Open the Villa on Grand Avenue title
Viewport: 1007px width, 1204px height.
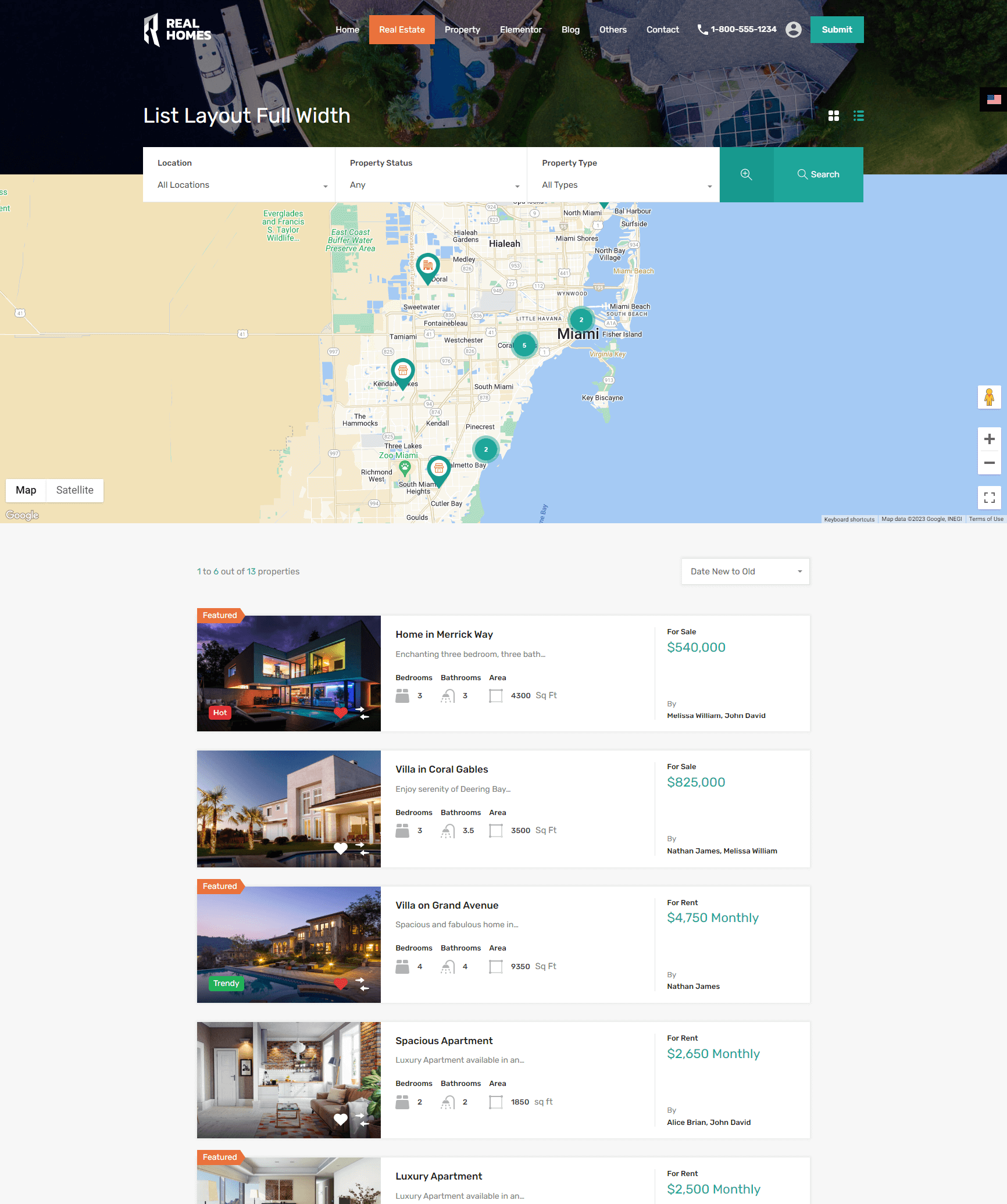pos(447,905)
